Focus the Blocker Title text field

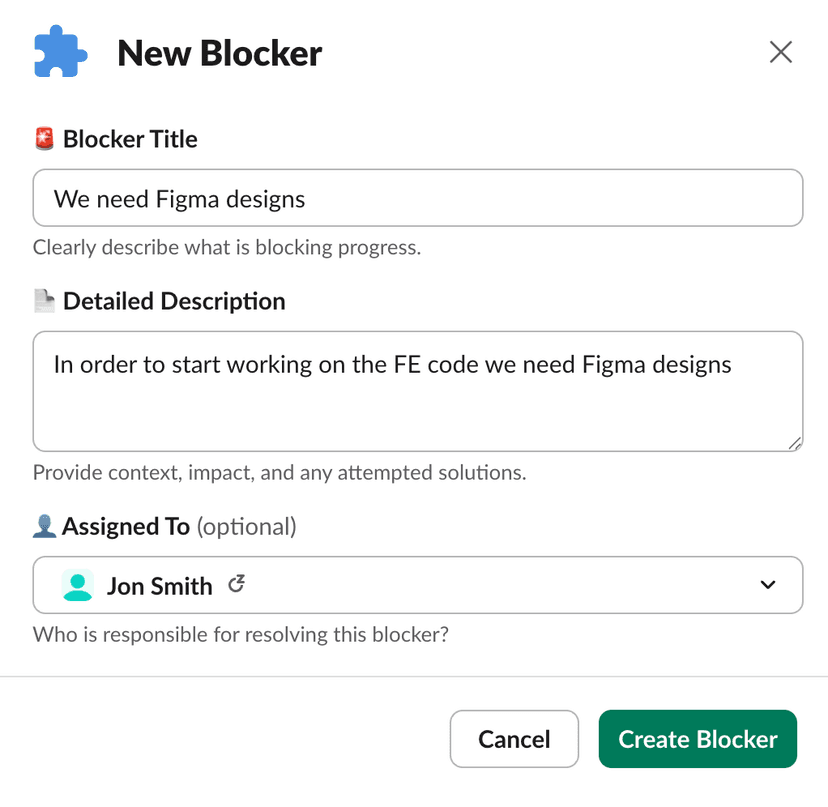(418, 198)
